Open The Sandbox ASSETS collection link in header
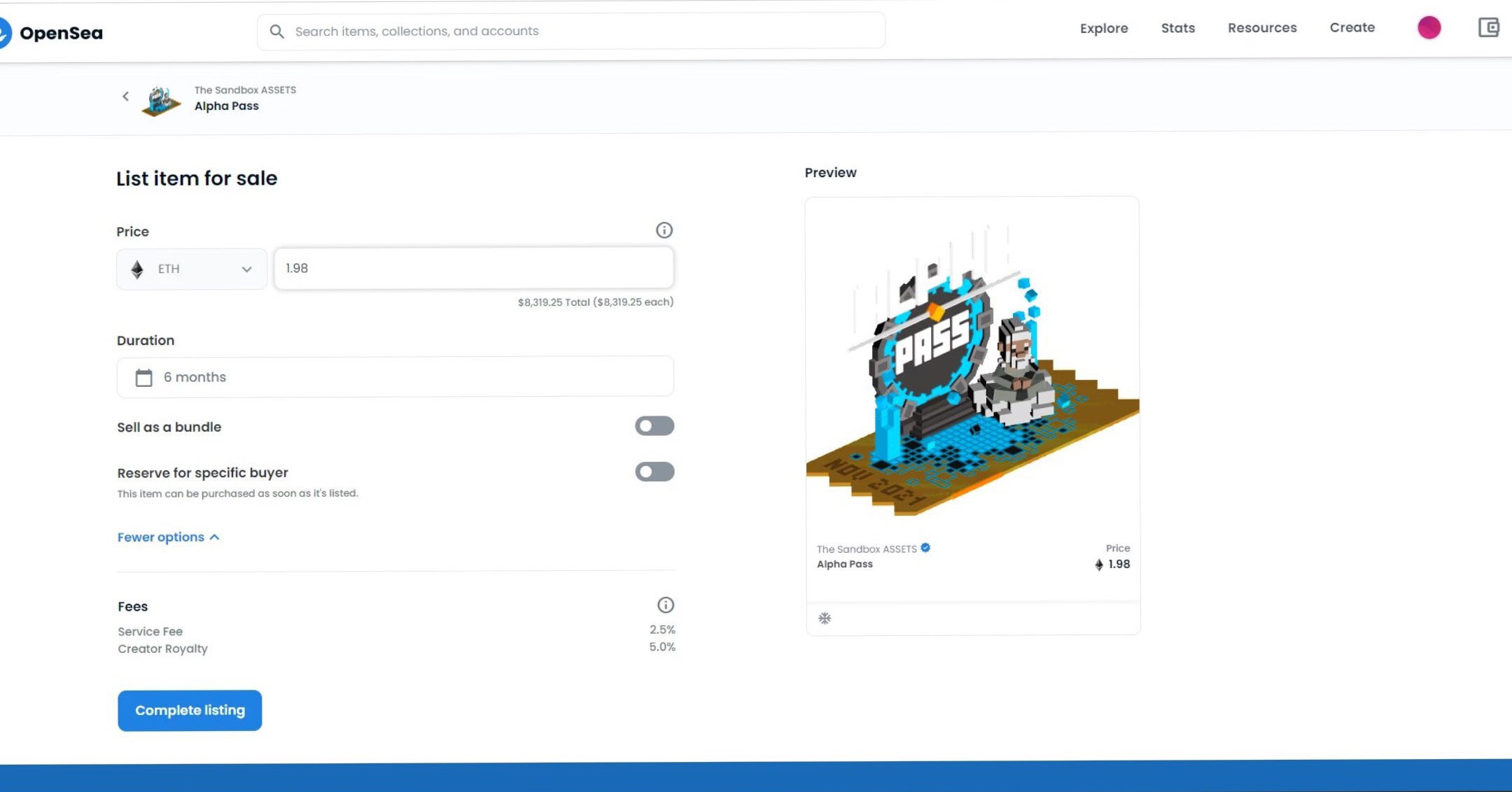The width and height of the screenshot is (1512, 792). (x=245, y=90)
